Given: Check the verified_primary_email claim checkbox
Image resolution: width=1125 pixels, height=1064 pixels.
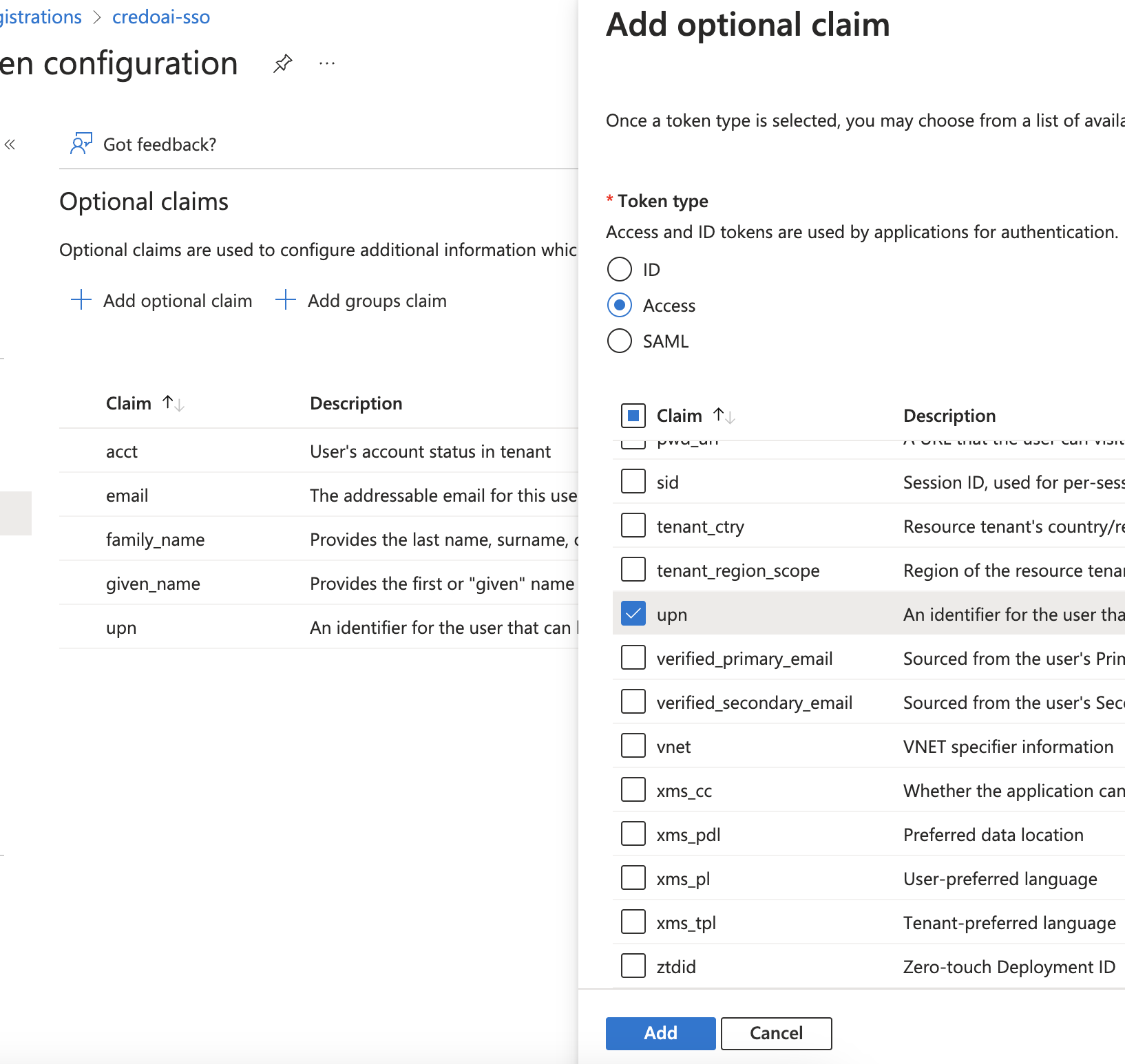Looking at the screenshot, I should point(633,657).
